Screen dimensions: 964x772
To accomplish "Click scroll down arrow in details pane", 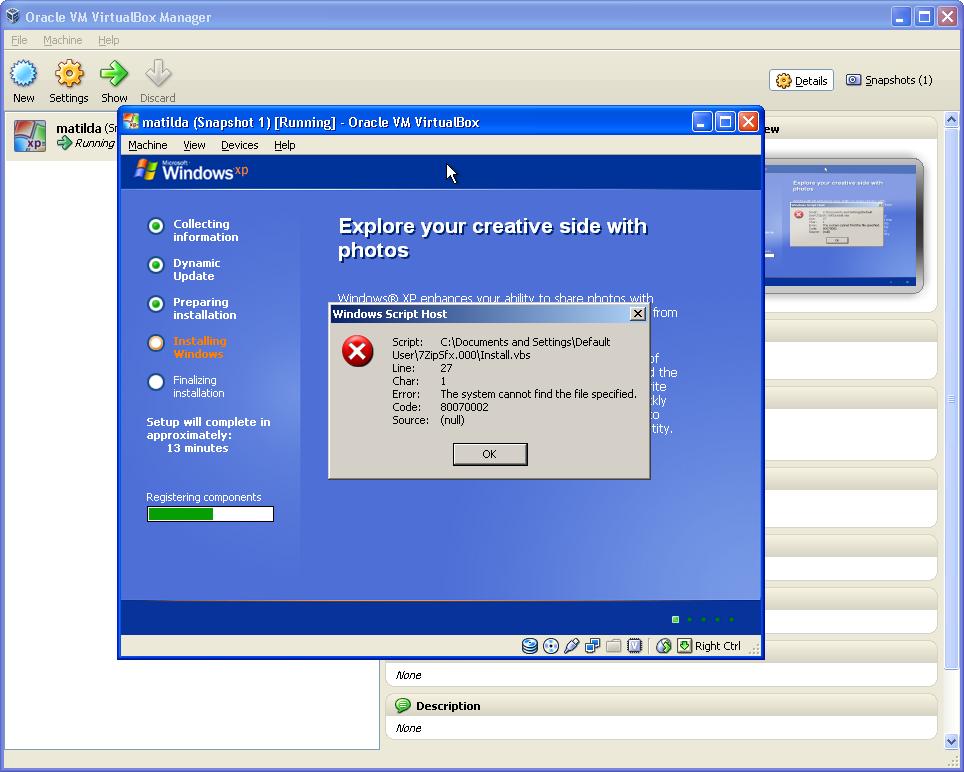I will coord(951,741).
